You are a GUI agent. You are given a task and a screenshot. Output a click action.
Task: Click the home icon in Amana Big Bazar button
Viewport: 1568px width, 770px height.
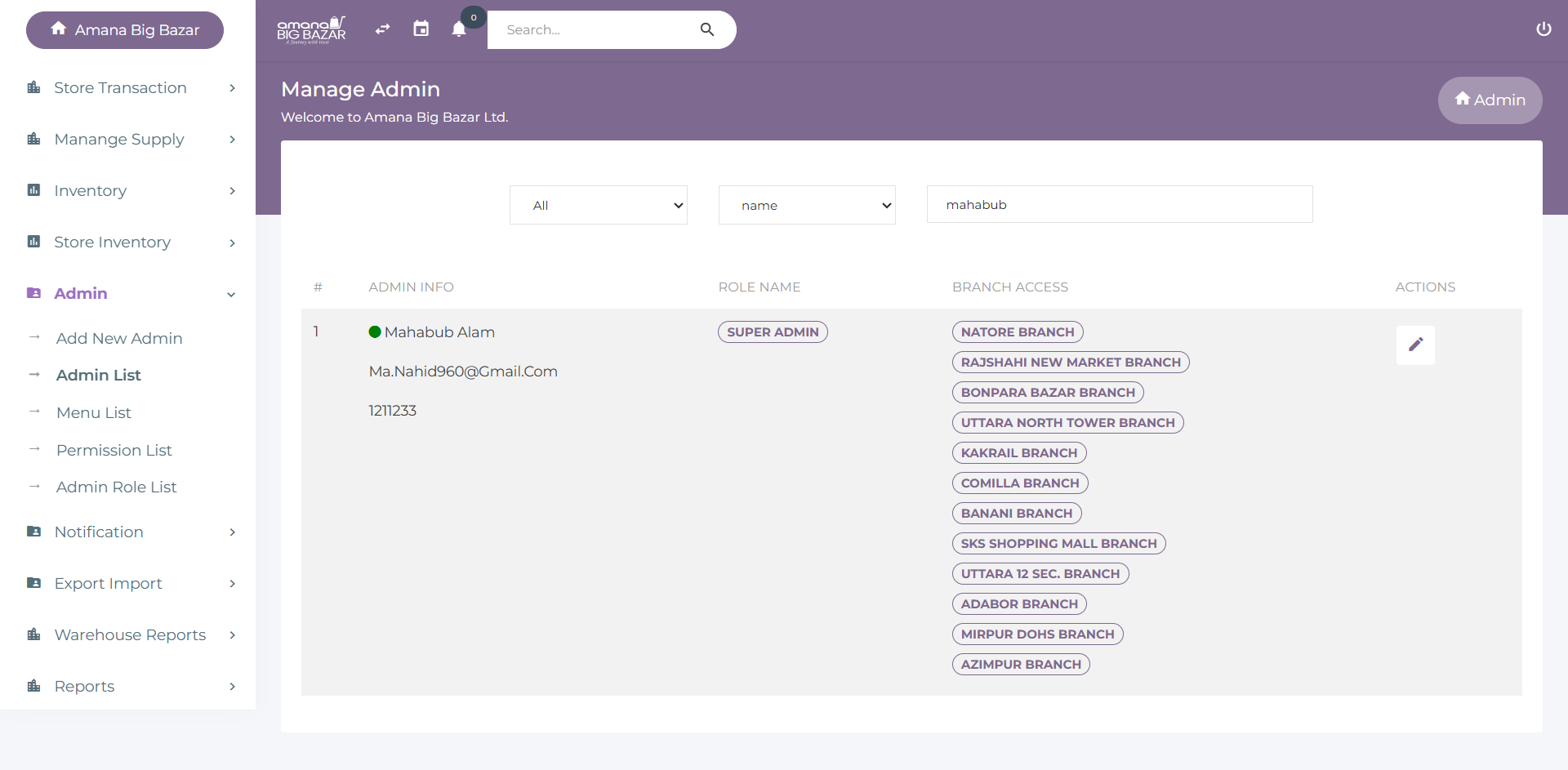coord(58,29)
